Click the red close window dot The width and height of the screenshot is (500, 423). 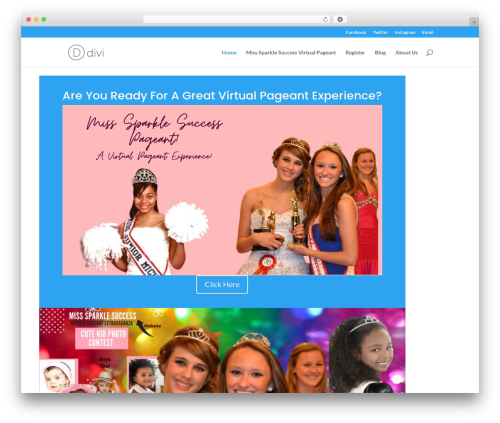[29, 19]
